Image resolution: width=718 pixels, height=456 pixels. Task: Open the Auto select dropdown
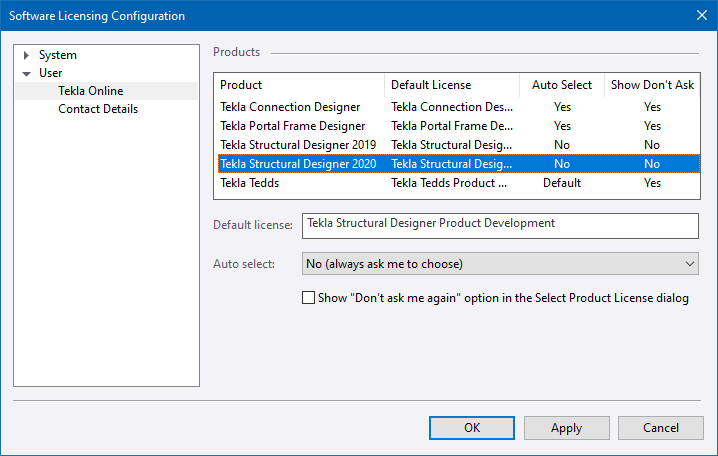500,264
